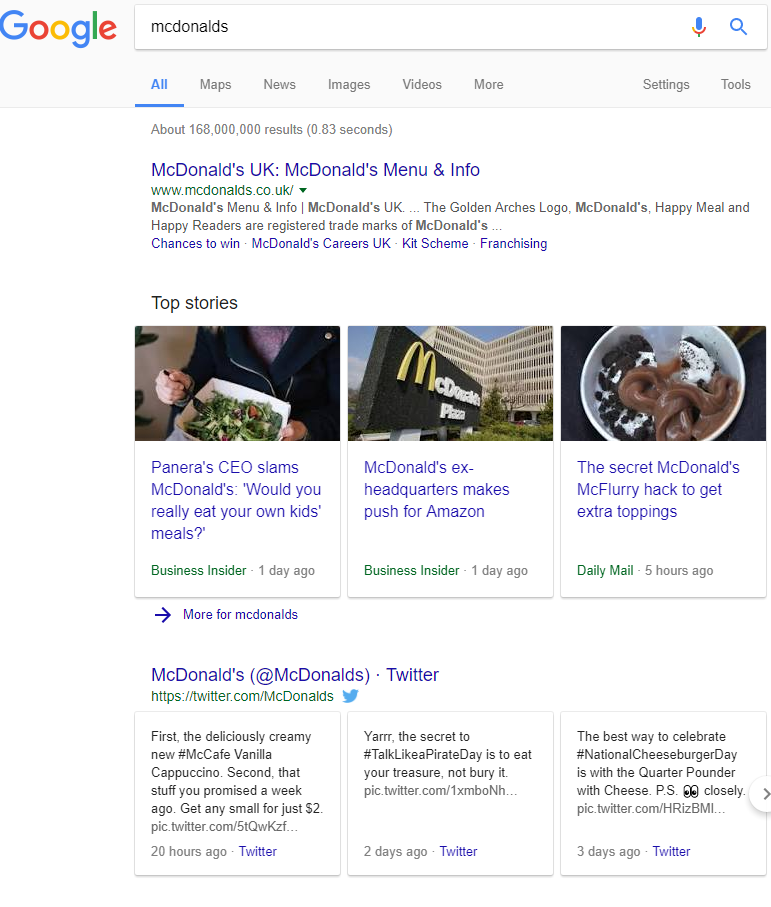771x907 pixels.
Task: Click More for mcdonalds link
Action: 240,614
